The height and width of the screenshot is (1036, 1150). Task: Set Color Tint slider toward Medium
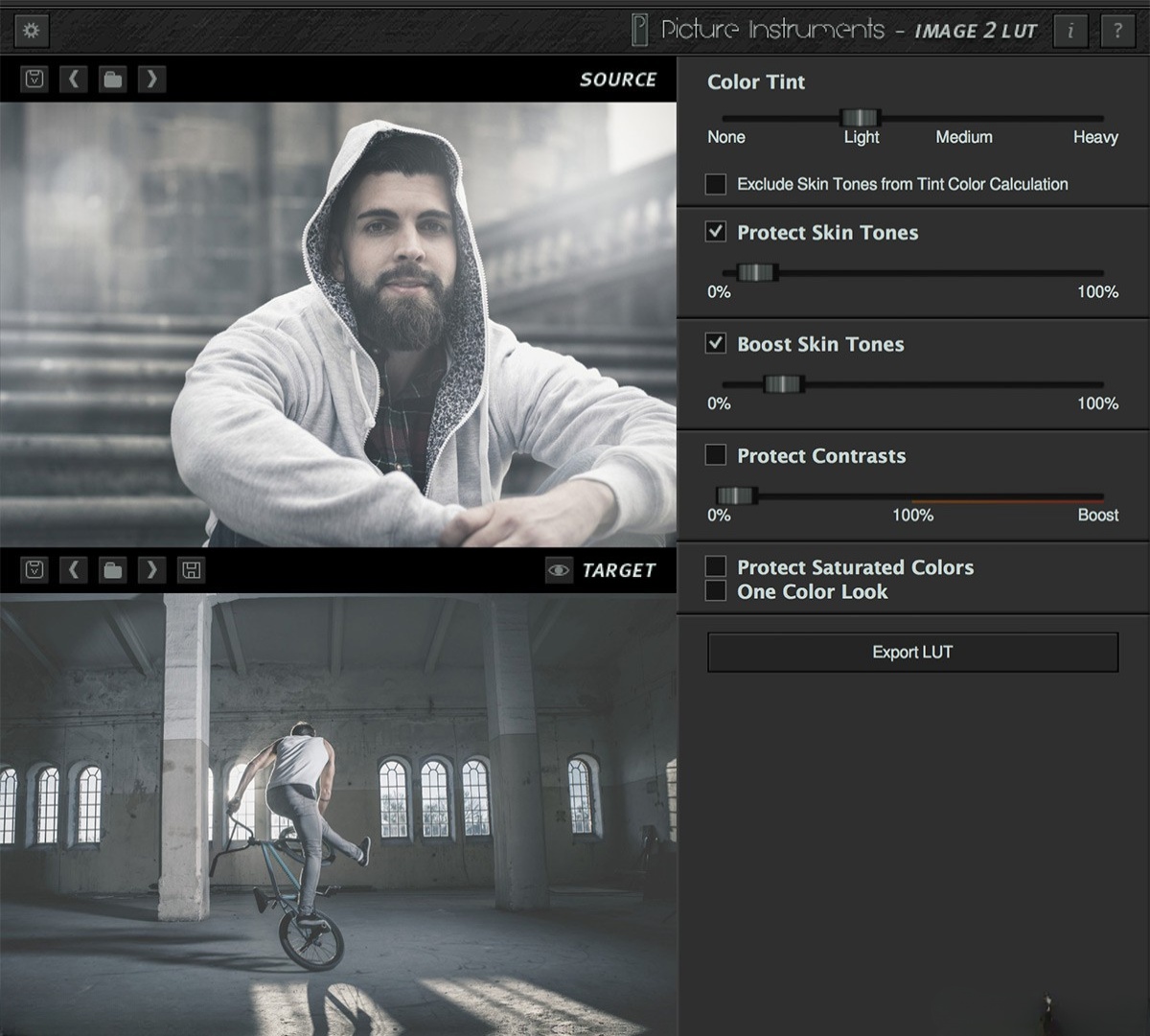pos(963,117)
